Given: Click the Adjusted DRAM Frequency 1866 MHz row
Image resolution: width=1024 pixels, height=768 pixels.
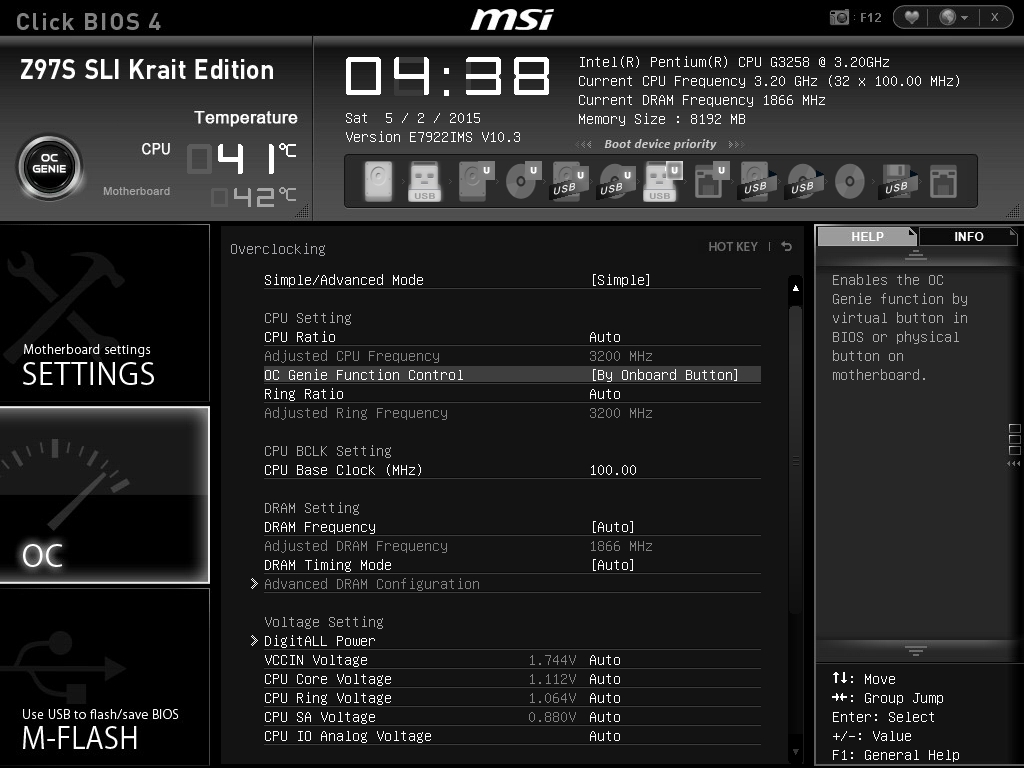Looking at the screenshot, I should click(x=512, y=546).
